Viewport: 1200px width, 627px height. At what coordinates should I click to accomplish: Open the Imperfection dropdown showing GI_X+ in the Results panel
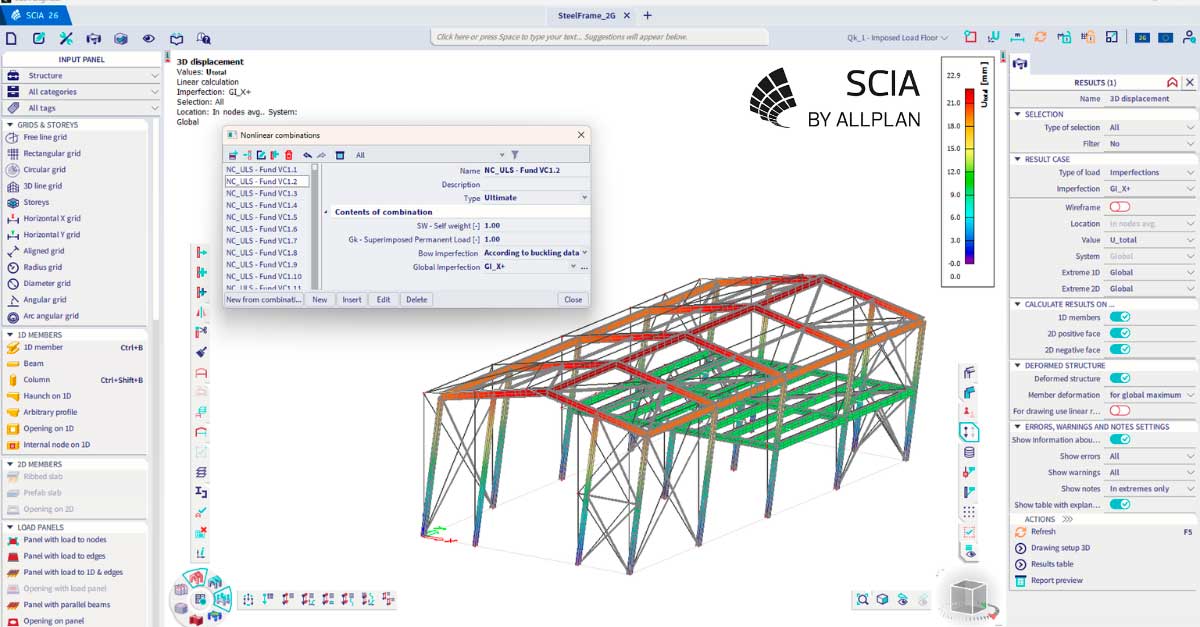click(x=1151, y=189)
